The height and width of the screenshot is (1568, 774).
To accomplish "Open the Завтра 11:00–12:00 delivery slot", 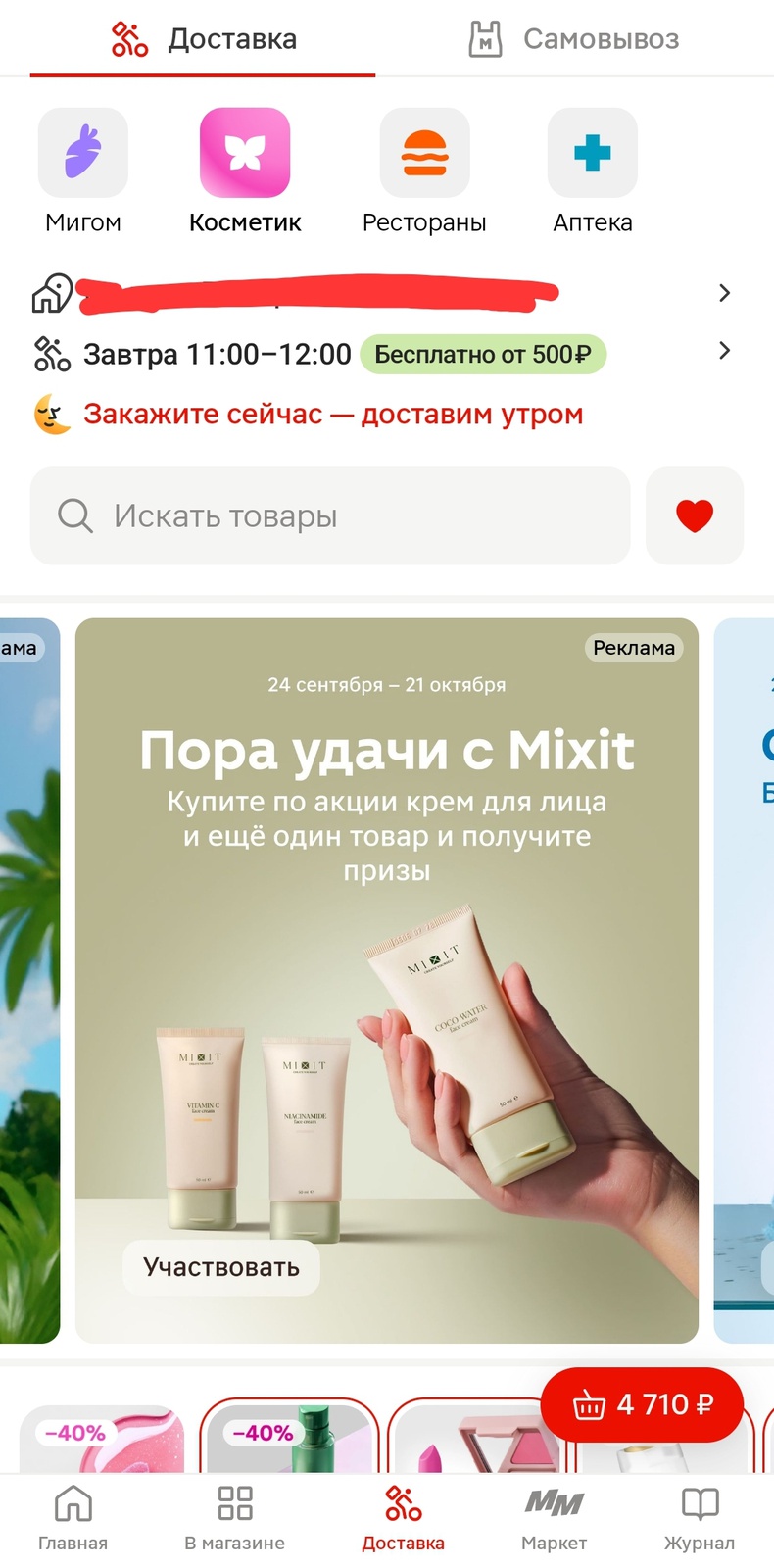I will [217, 354].
